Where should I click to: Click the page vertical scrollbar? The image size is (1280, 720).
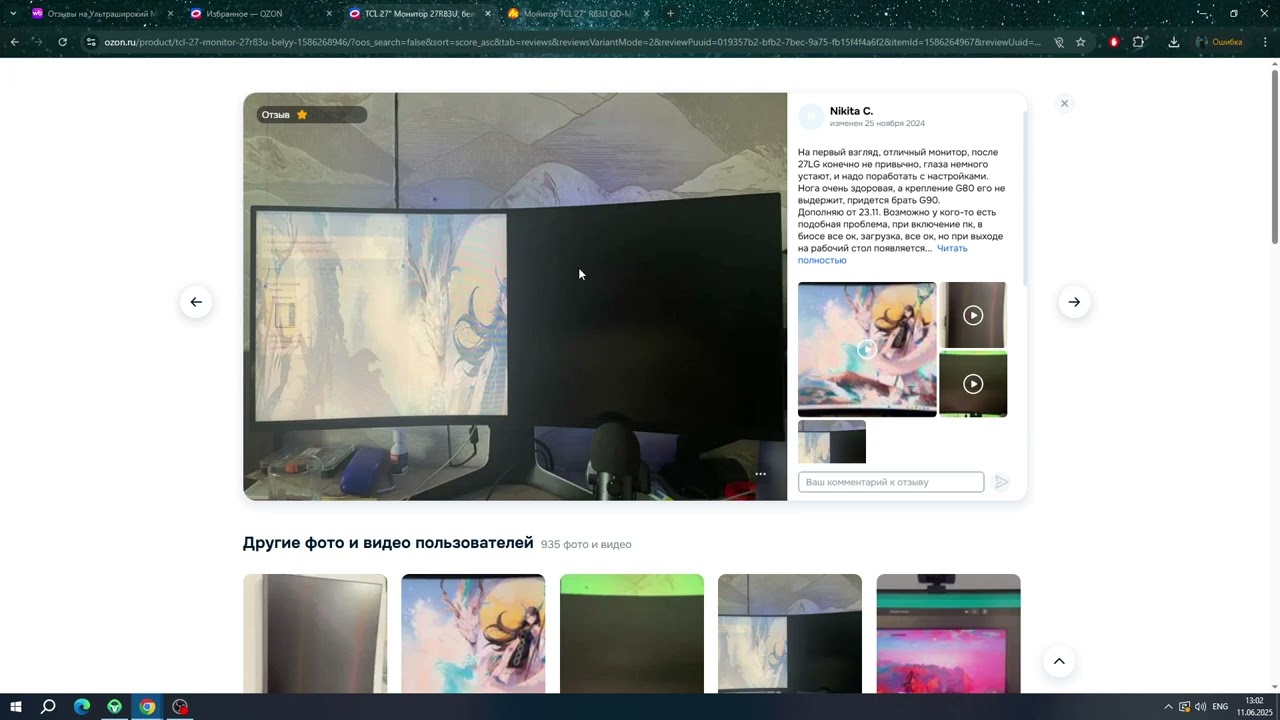coord(1275,157)
